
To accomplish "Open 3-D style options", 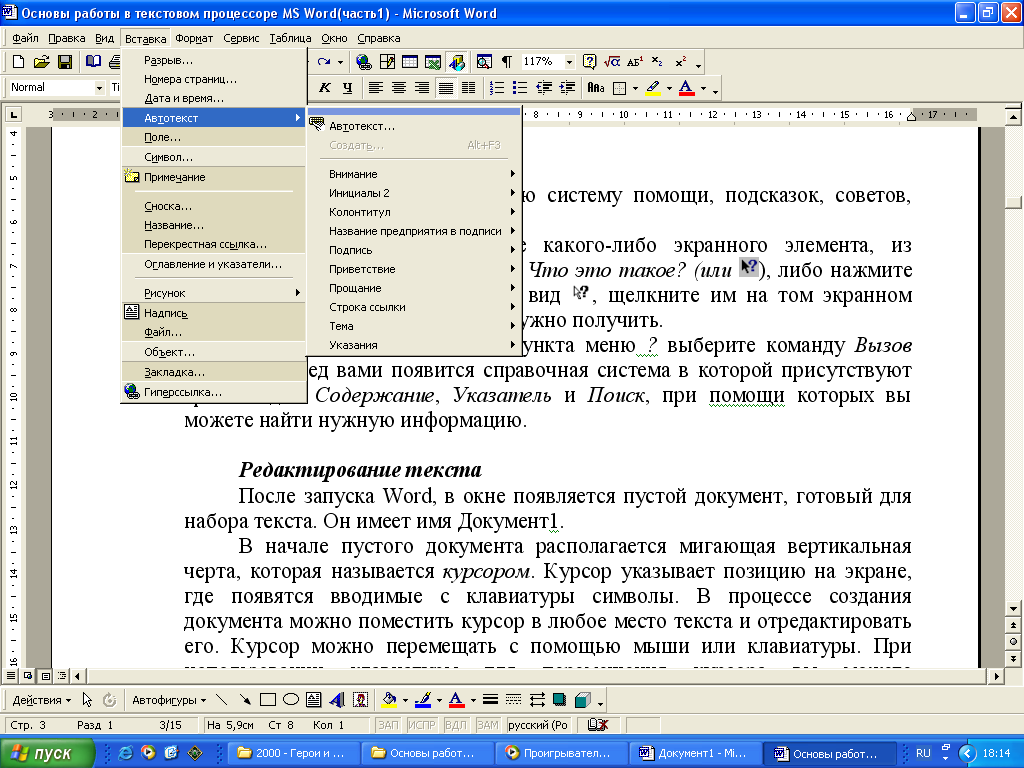I will (583, 700).
